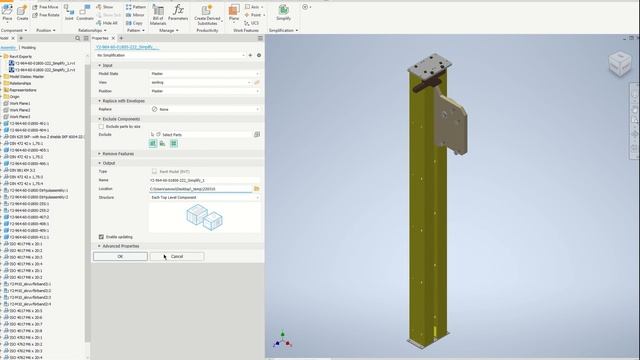Switch to the Modeling tab in browser
The image size is (640, 360).
(x=29, y=48)
